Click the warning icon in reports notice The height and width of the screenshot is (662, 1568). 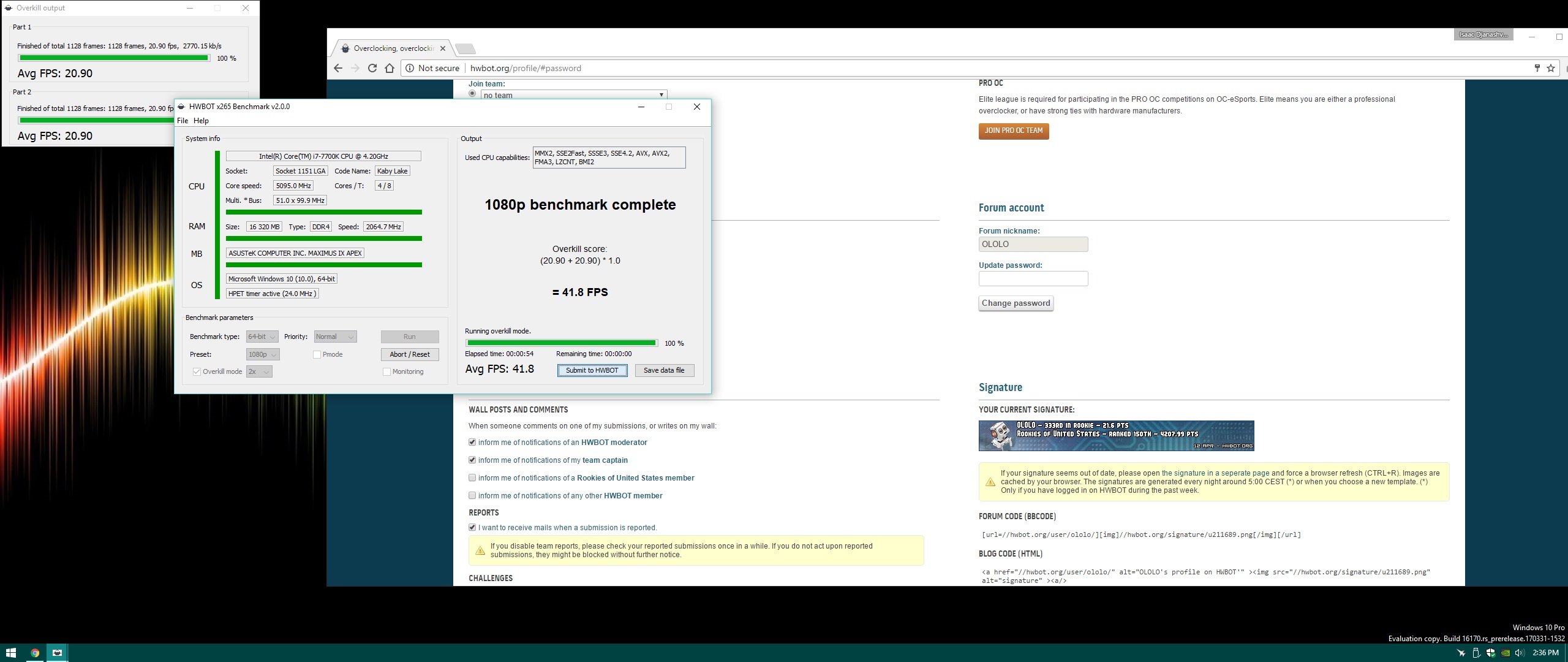480,550
